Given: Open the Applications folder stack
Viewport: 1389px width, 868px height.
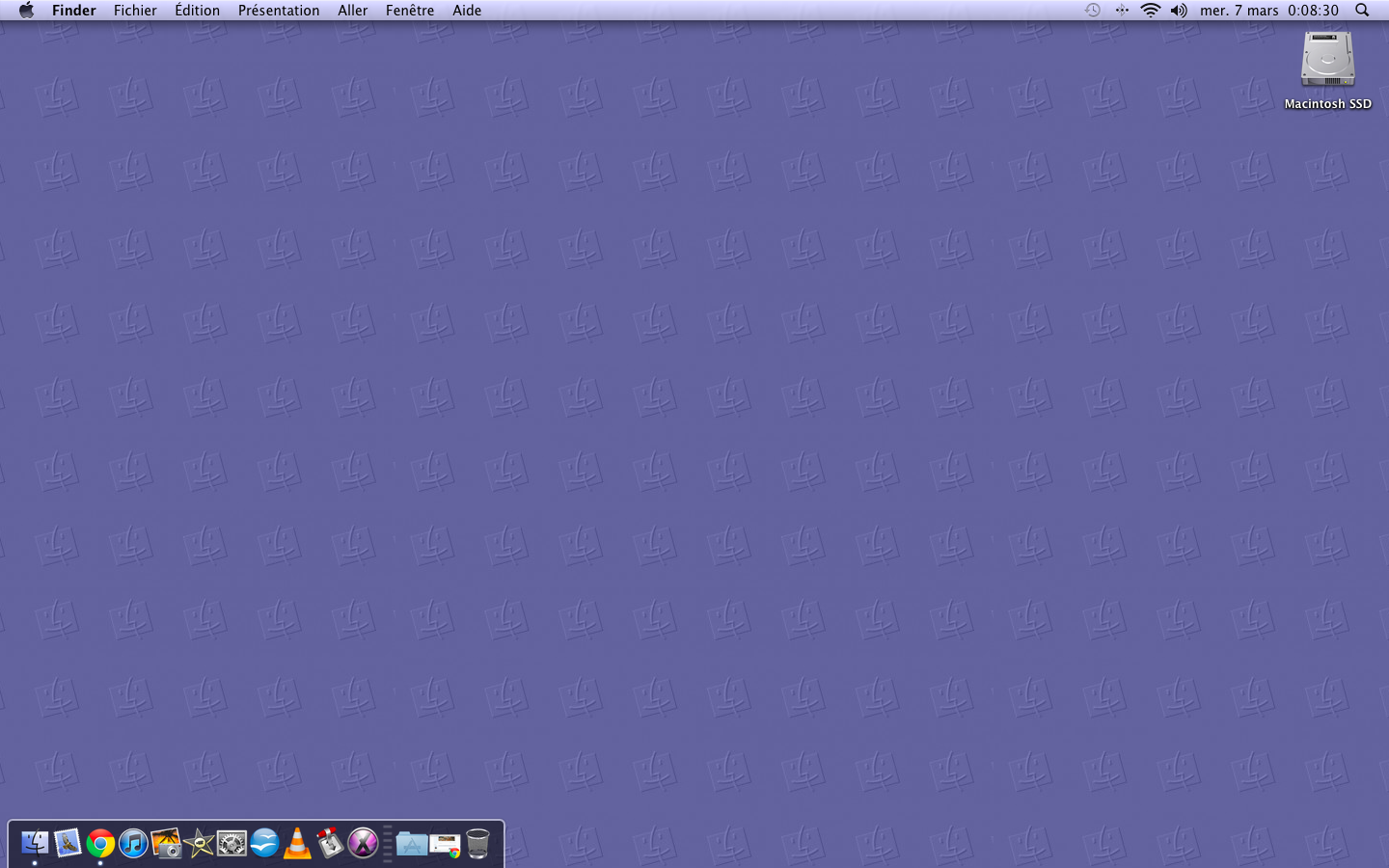Looking at the screenshot, I should 412,844.
